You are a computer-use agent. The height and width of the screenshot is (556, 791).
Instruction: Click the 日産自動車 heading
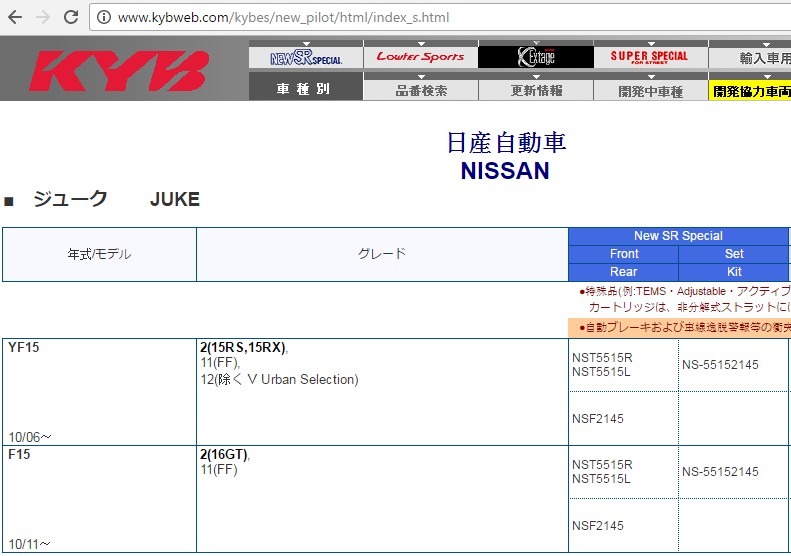click(x=506, y=142)
